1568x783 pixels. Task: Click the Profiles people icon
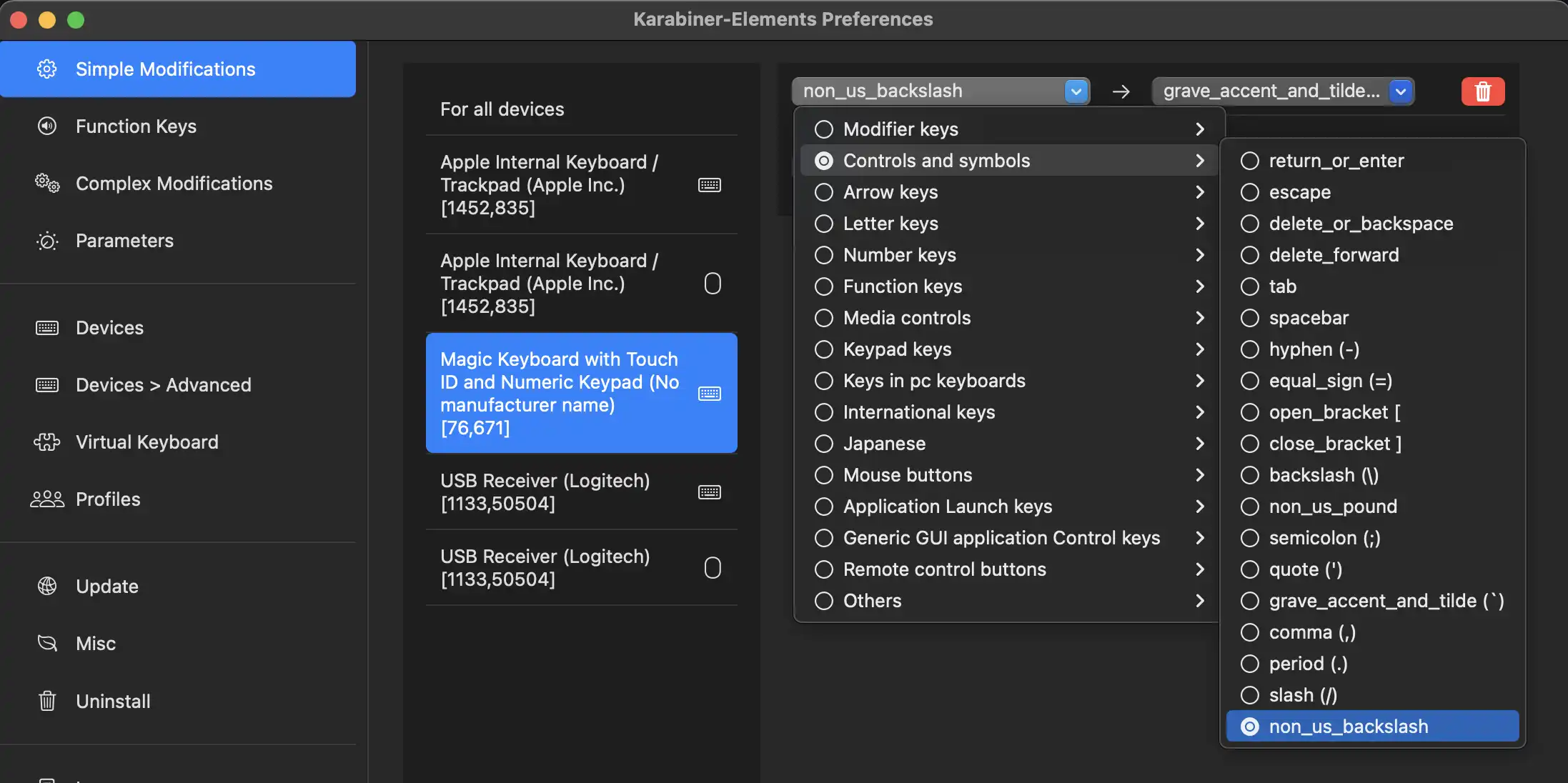click(46, 499)
